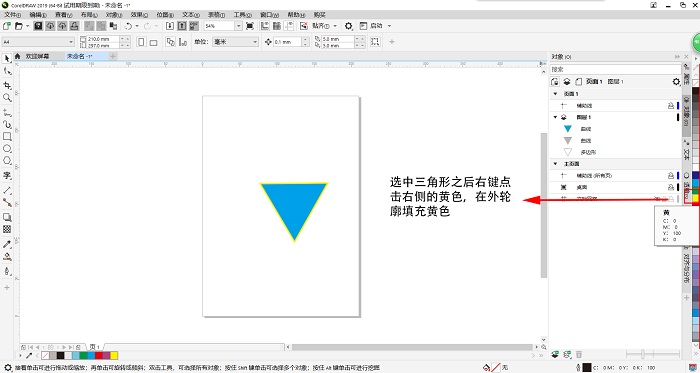This screenshot has height=373, width=700.
Task: Click the Print icon in toolbar
Action: click(x=75, y=26)
